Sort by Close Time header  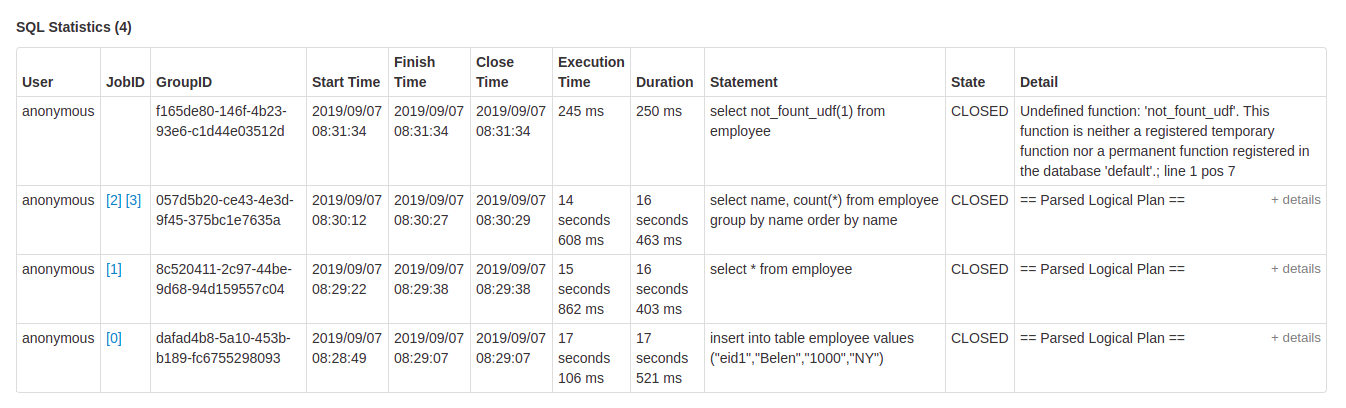[x=494, y=72]
